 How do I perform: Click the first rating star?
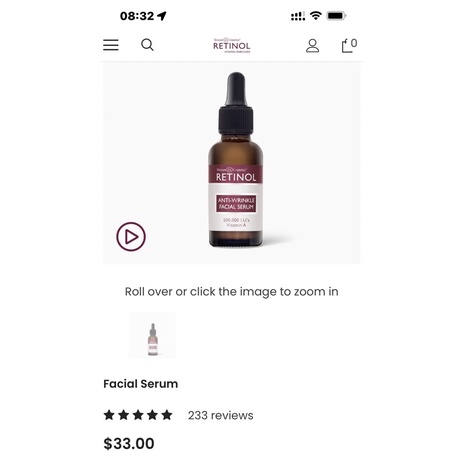pyautogui.click(x=109, y=415)
